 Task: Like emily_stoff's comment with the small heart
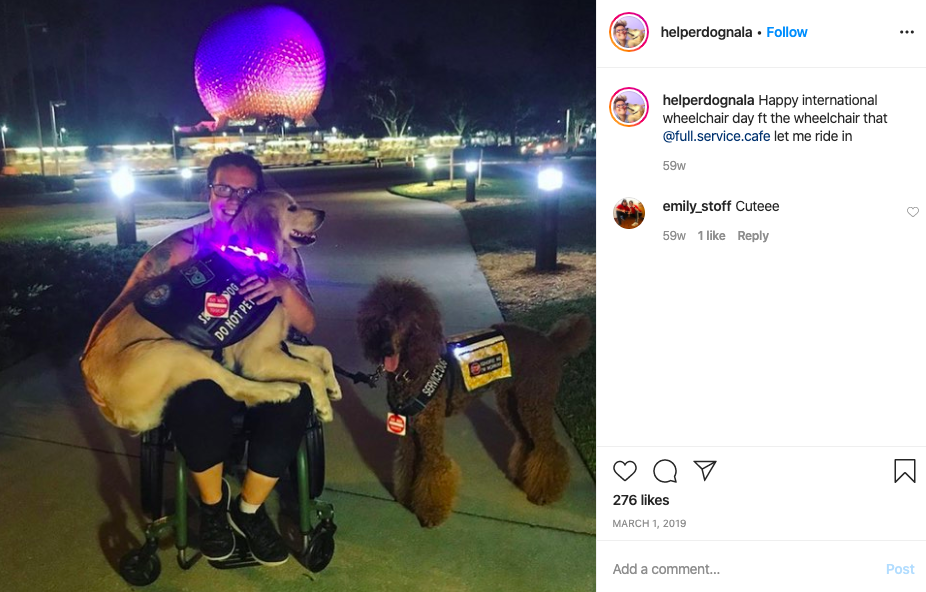pyautogui.click(x=912, y=212)
